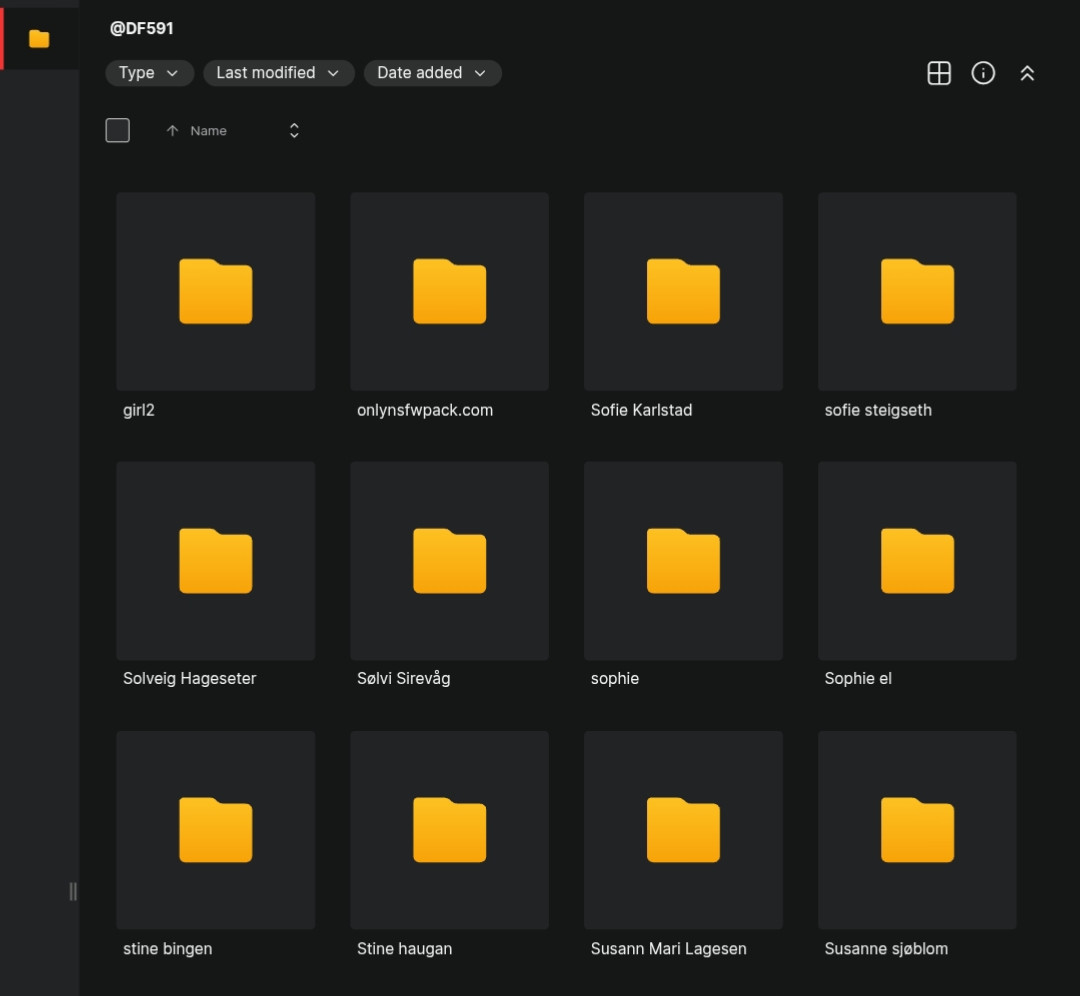Image resolution: width=1080 pixels, height=996 pixels.
Task: Click the 'Solveig Hageseter' name label
Action: [x=189, y=678]
